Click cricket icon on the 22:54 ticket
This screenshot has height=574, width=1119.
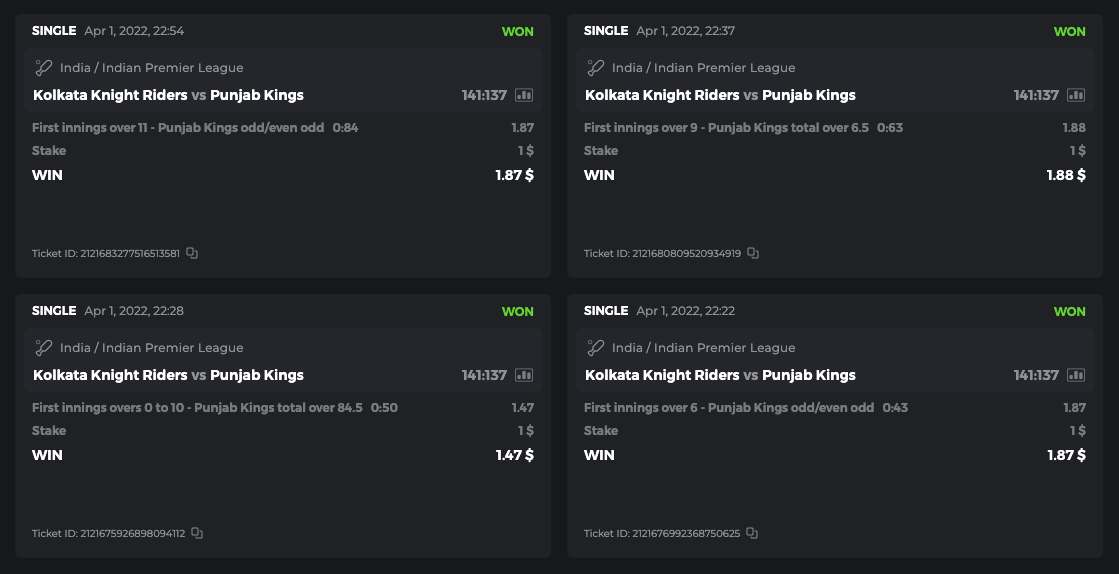[x=43, y=68]
